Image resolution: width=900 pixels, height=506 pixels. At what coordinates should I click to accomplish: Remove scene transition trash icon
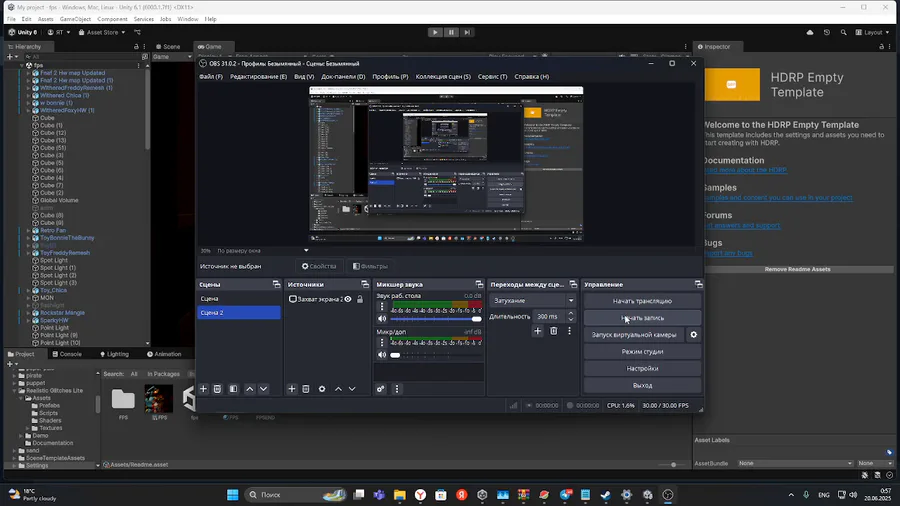(x=553, y=331)
